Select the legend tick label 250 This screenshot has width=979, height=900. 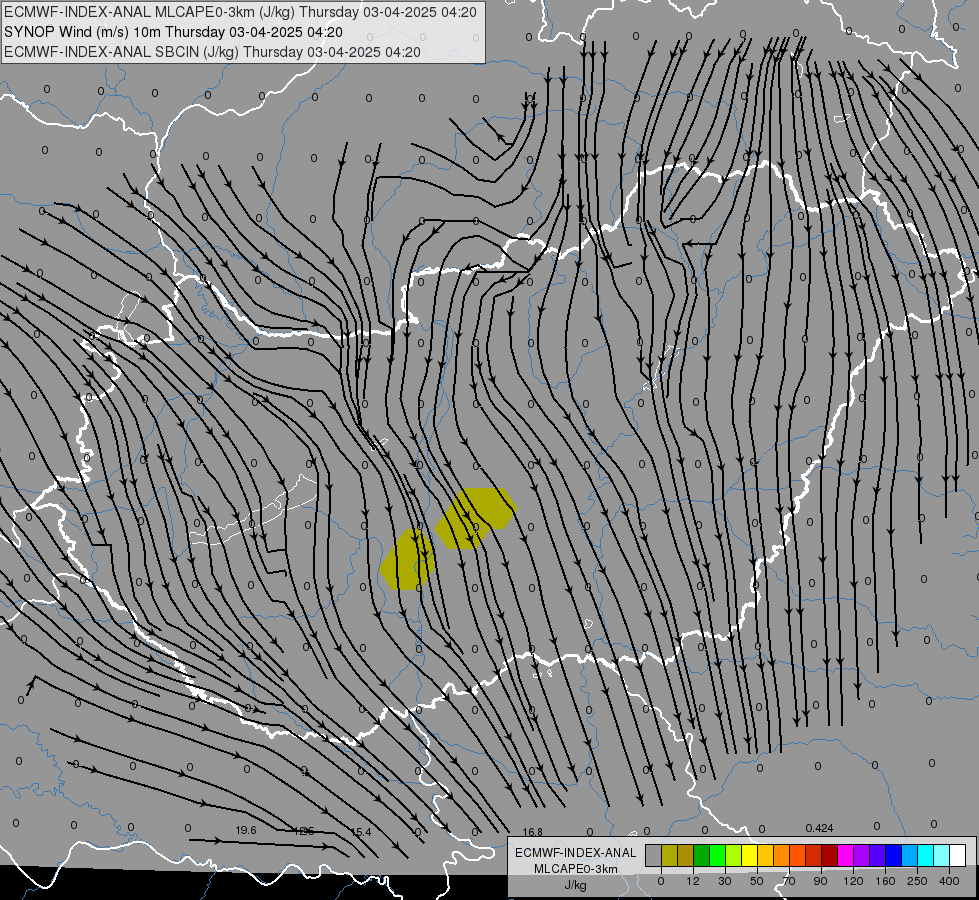coord(917,881)
